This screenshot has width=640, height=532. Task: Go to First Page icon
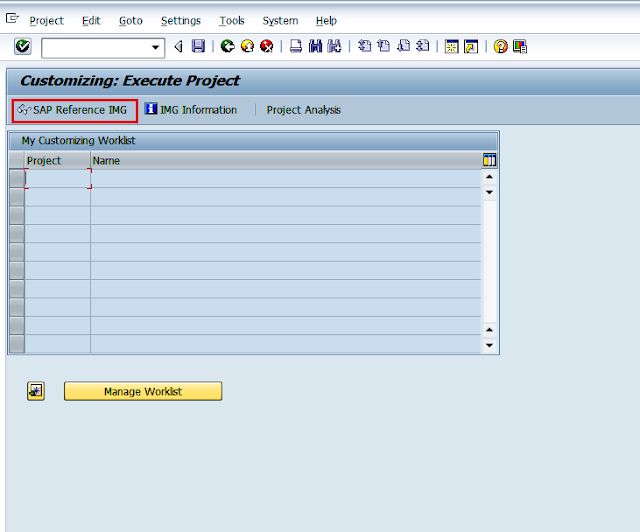coord(364,46)
